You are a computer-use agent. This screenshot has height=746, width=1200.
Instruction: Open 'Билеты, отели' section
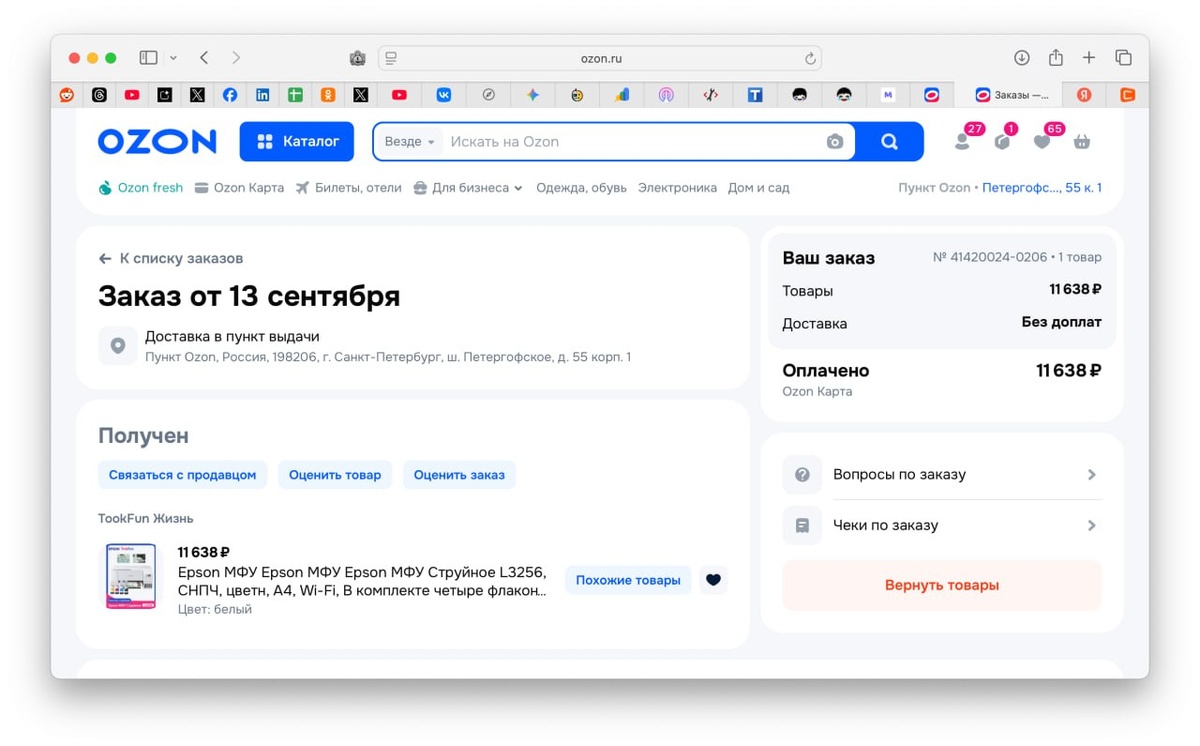[x=348, y=188]
